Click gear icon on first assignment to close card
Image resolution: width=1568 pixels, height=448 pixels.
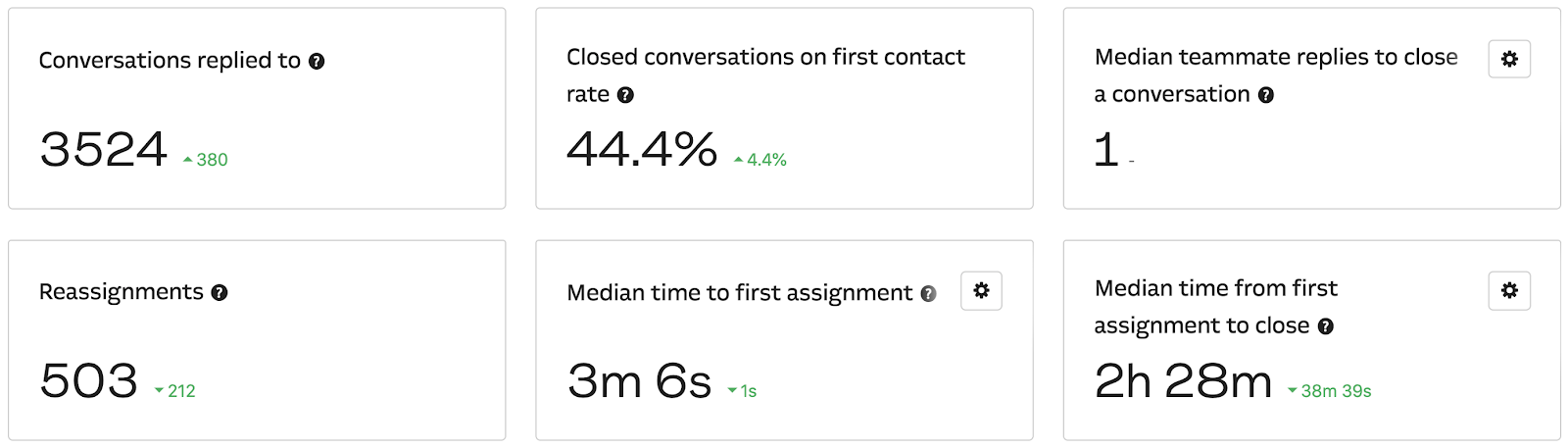pos(1509,290)
